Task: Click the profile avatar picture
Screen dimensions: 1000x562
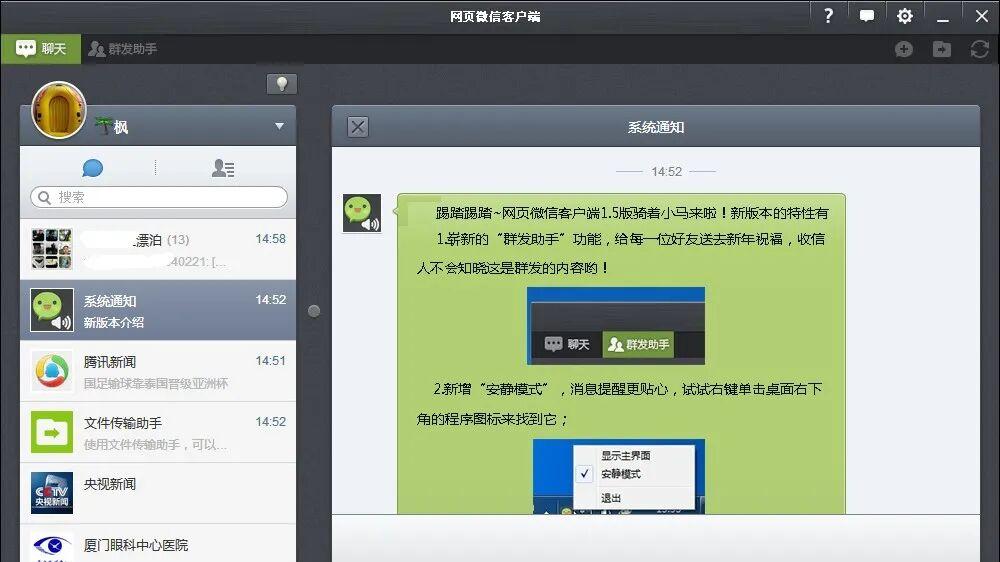Action: pos(59,110)
